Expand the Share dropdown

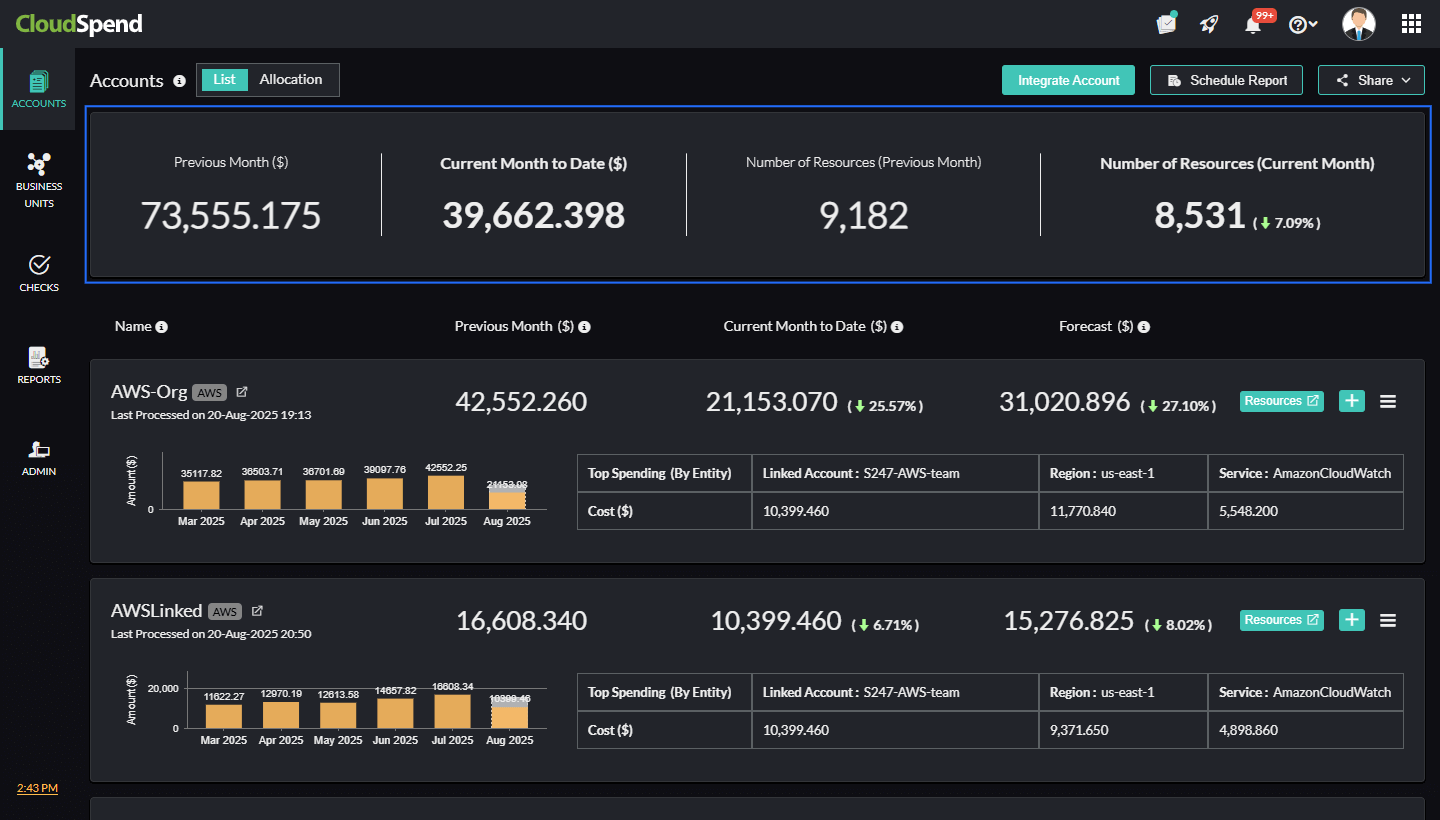coord(1371,80)
